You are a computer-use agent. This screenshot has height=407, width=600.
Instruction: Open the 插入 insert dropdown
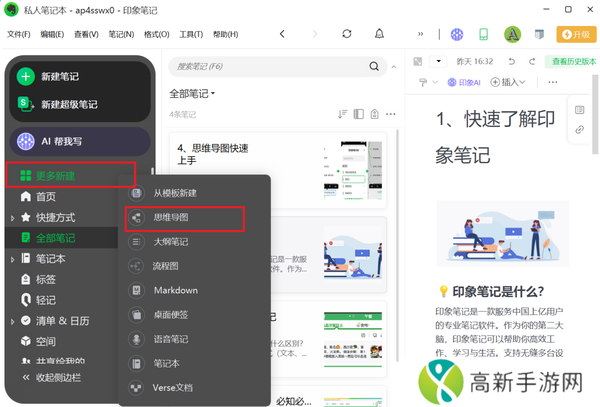508,82
